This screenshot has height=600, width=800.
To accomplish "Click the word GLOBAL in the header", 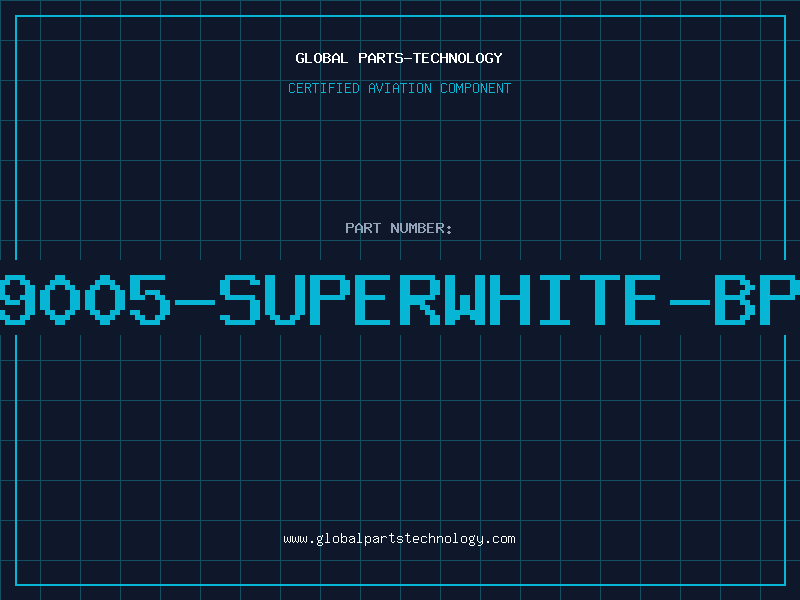I will tap(322, 58).
